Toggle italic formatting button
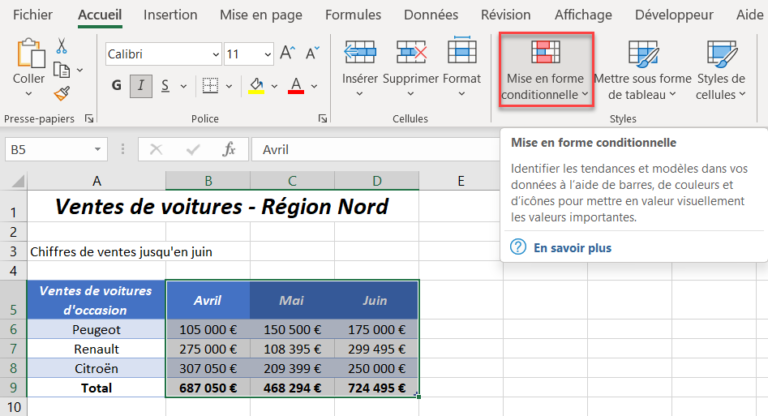The image size is (768, 416). 142,85
